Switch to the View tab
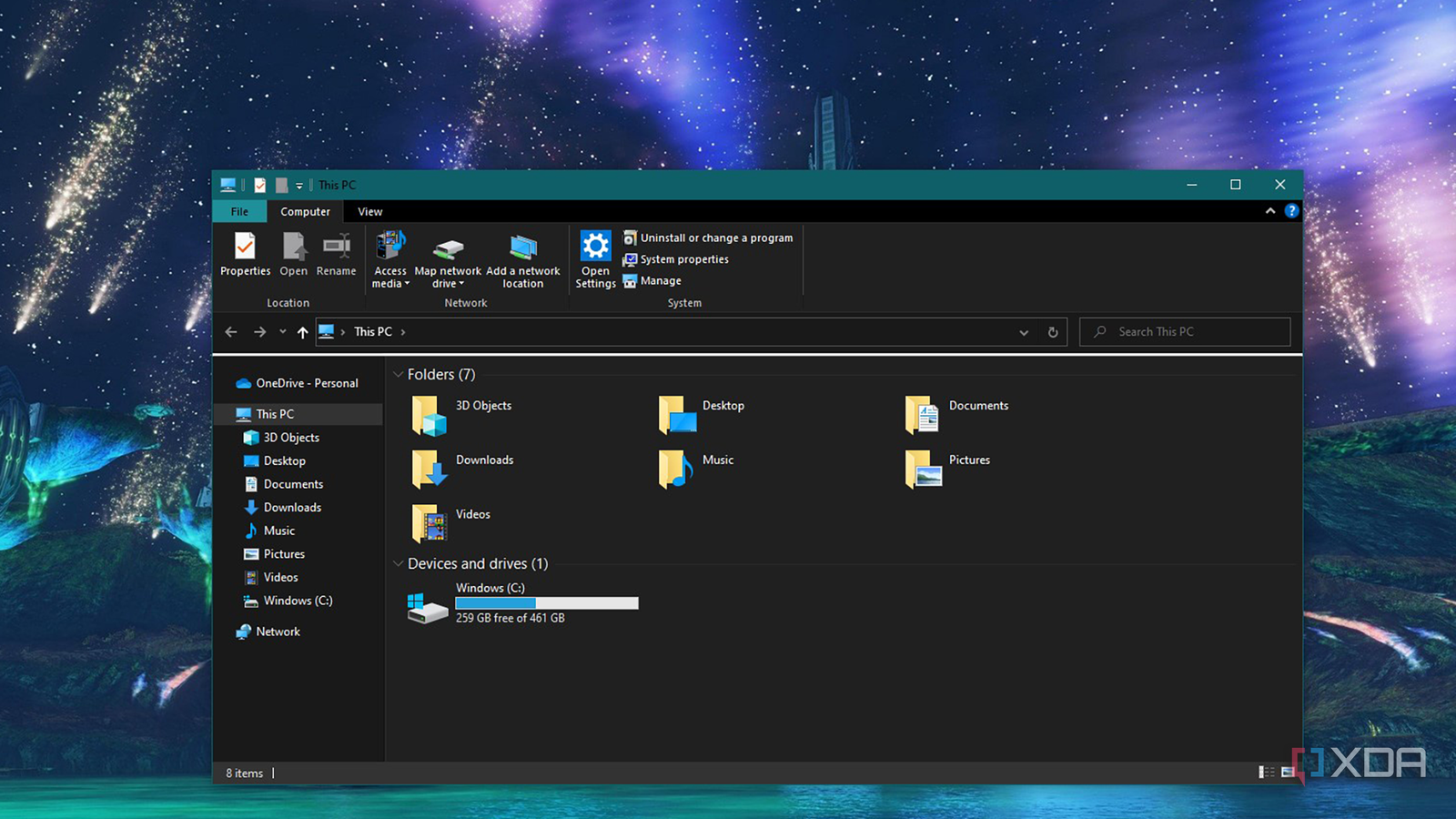The height and width of the screenshot is (819, 1456). tap(369, 211)
